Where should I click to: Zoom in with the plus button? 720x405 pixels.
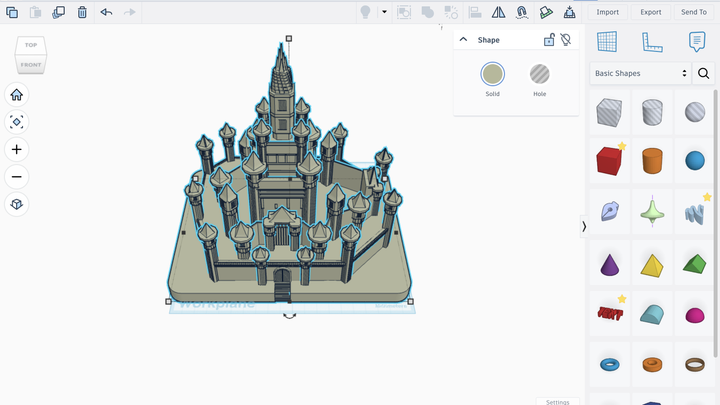coord(17,149)
